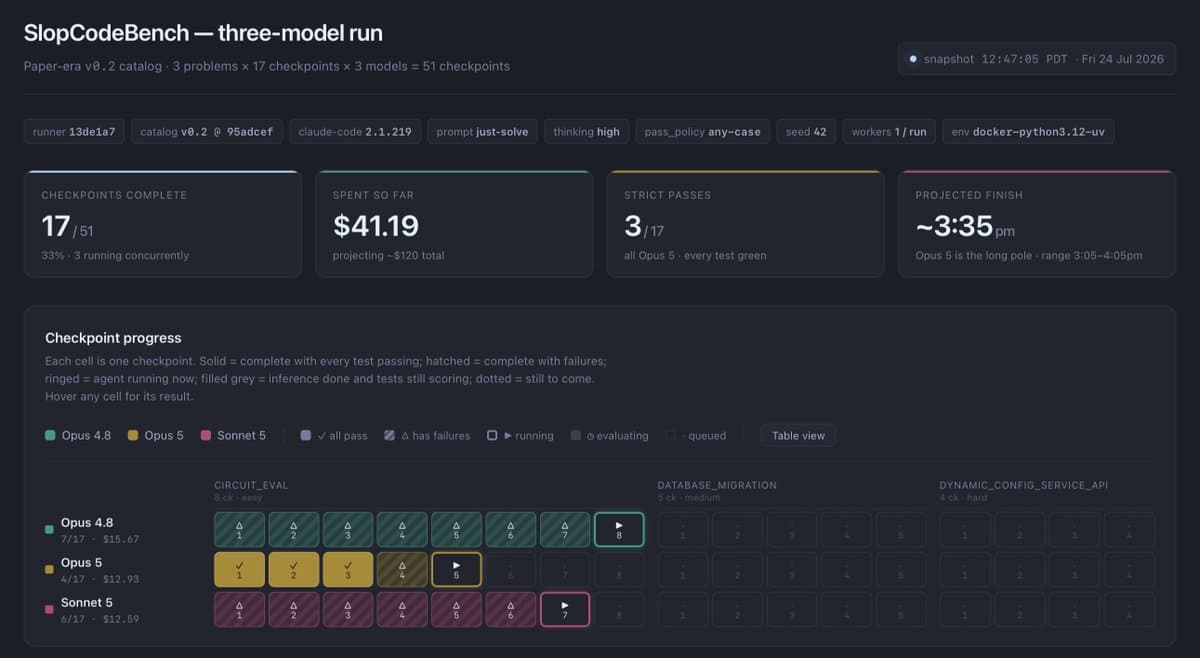The image size is (1200, 658).
Task: Open Sonnet 5 running checkpoint 7 cell
Action: [565, 609]
